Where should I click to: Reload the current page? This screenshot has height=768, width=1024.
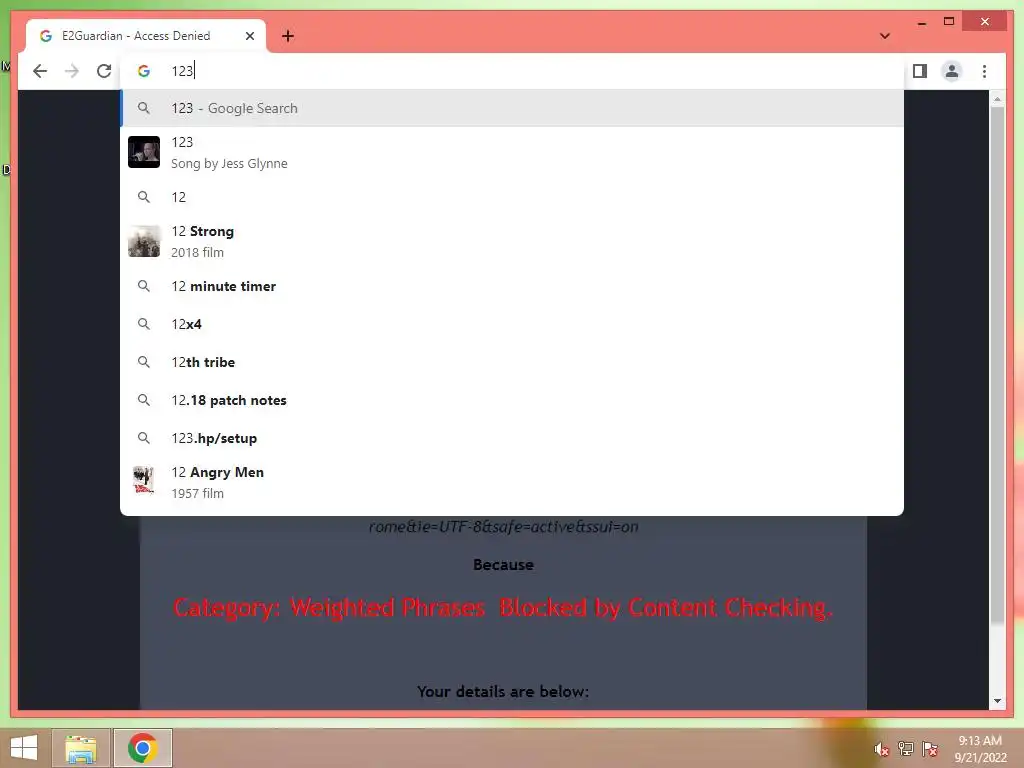pos(104,71)
